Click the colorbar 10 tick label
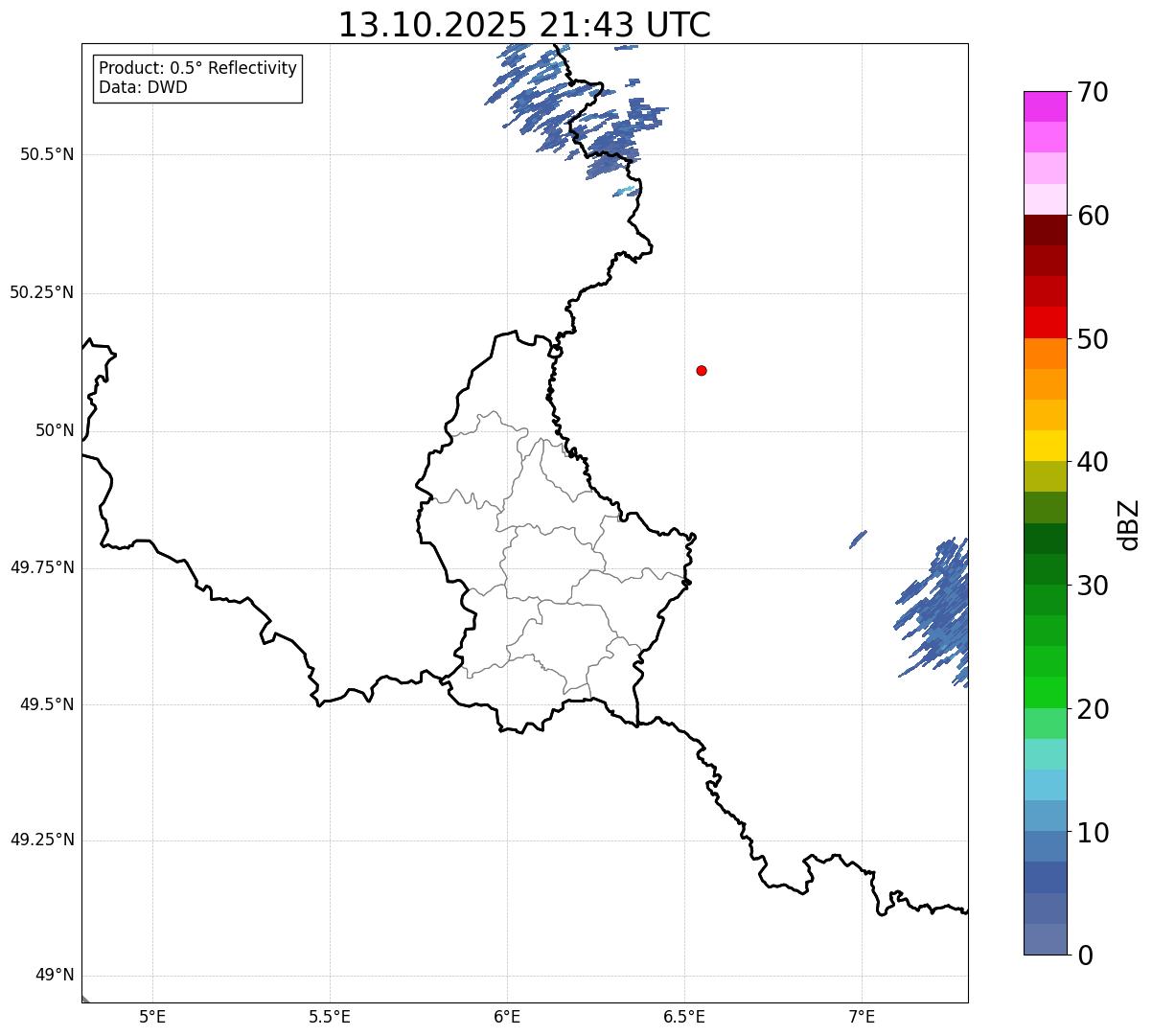 (x=1093, y=832)
